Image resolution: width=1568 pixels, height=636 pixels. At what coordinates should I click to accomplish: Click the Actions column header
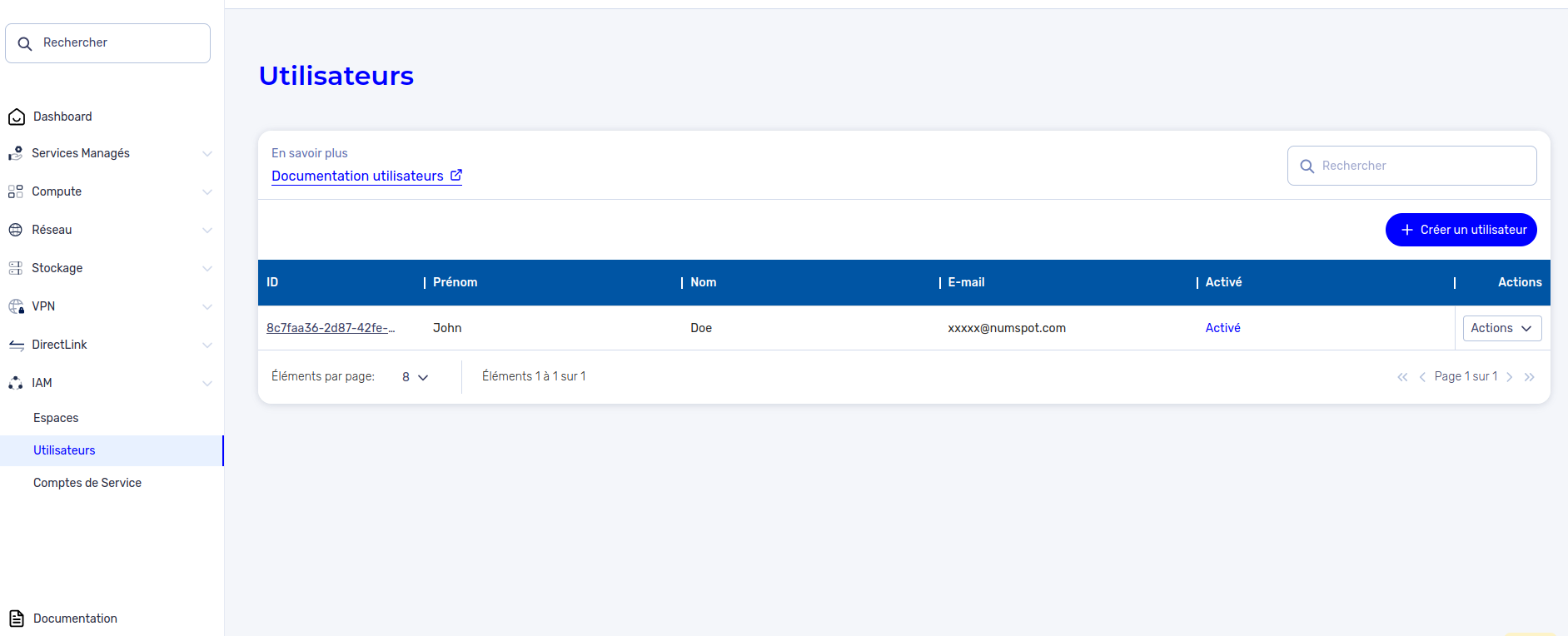coord(1520,282)
